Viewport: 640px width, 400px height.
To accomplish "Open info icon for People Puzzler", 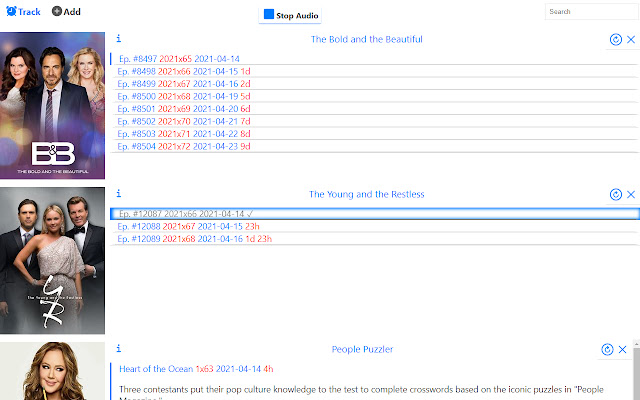I will pos(119,348).
